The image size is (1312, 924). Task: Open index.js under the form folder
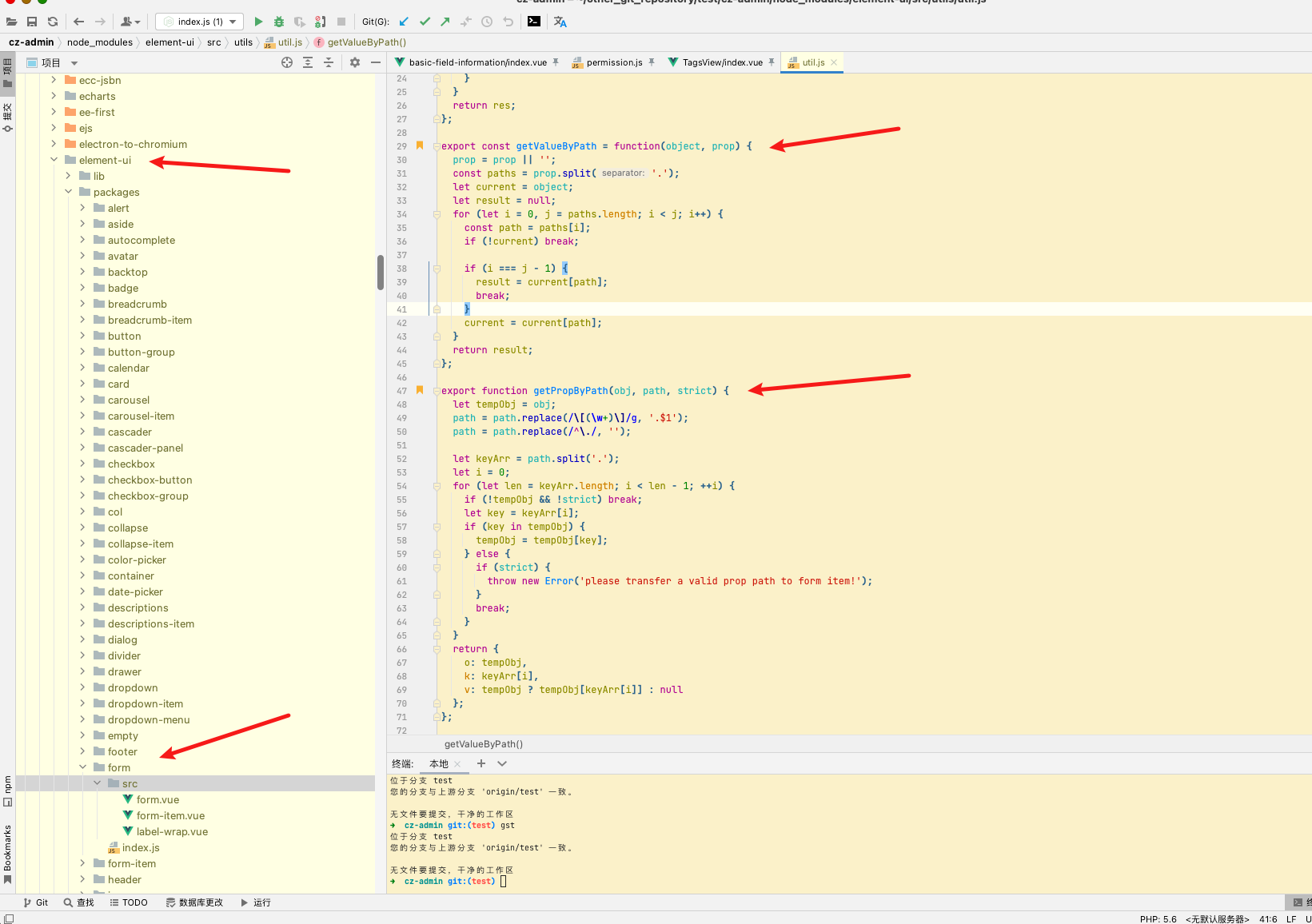point(141,847)
